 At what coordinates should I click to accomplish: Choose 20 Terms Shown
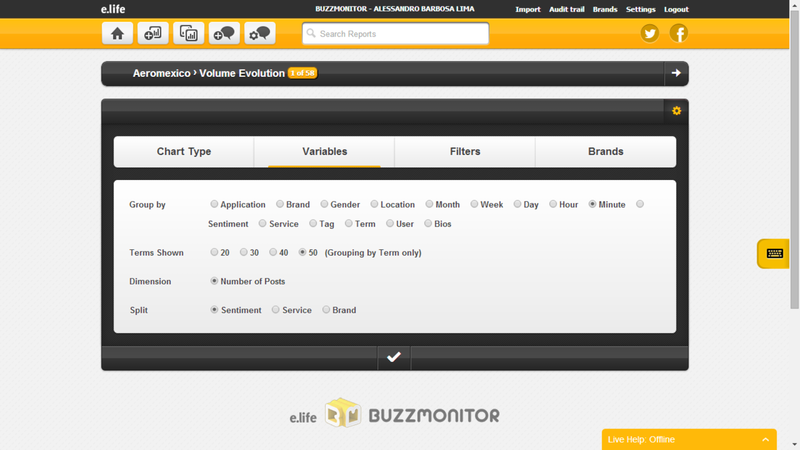click(214, 253)
